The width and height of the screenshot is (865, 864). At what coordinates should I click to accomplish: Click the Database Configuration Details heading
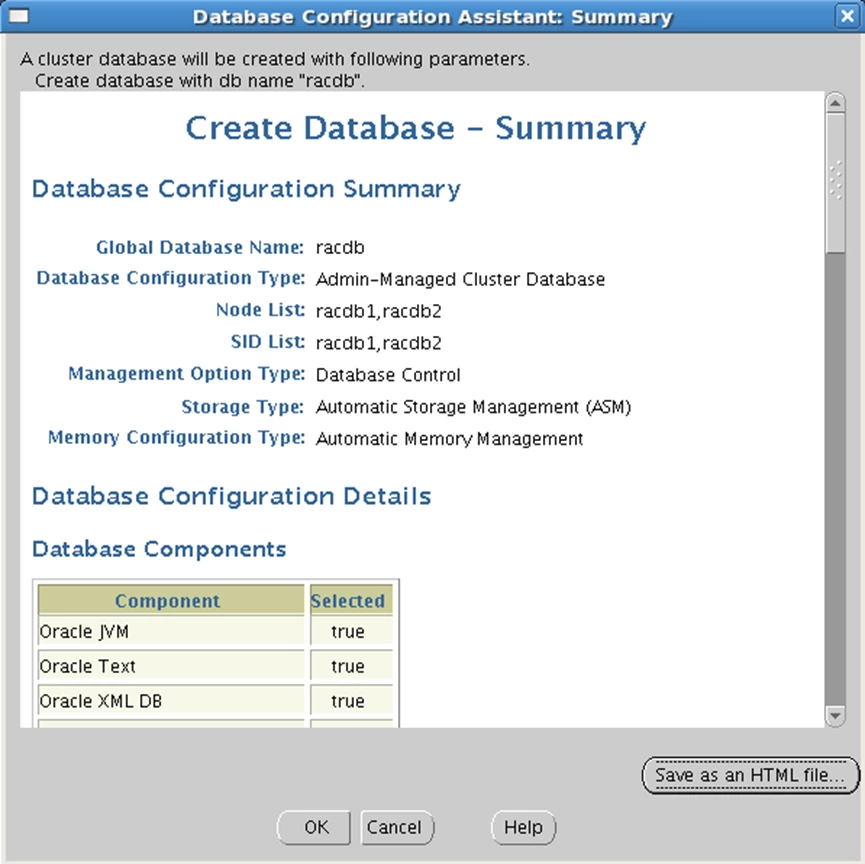[232, 496]
